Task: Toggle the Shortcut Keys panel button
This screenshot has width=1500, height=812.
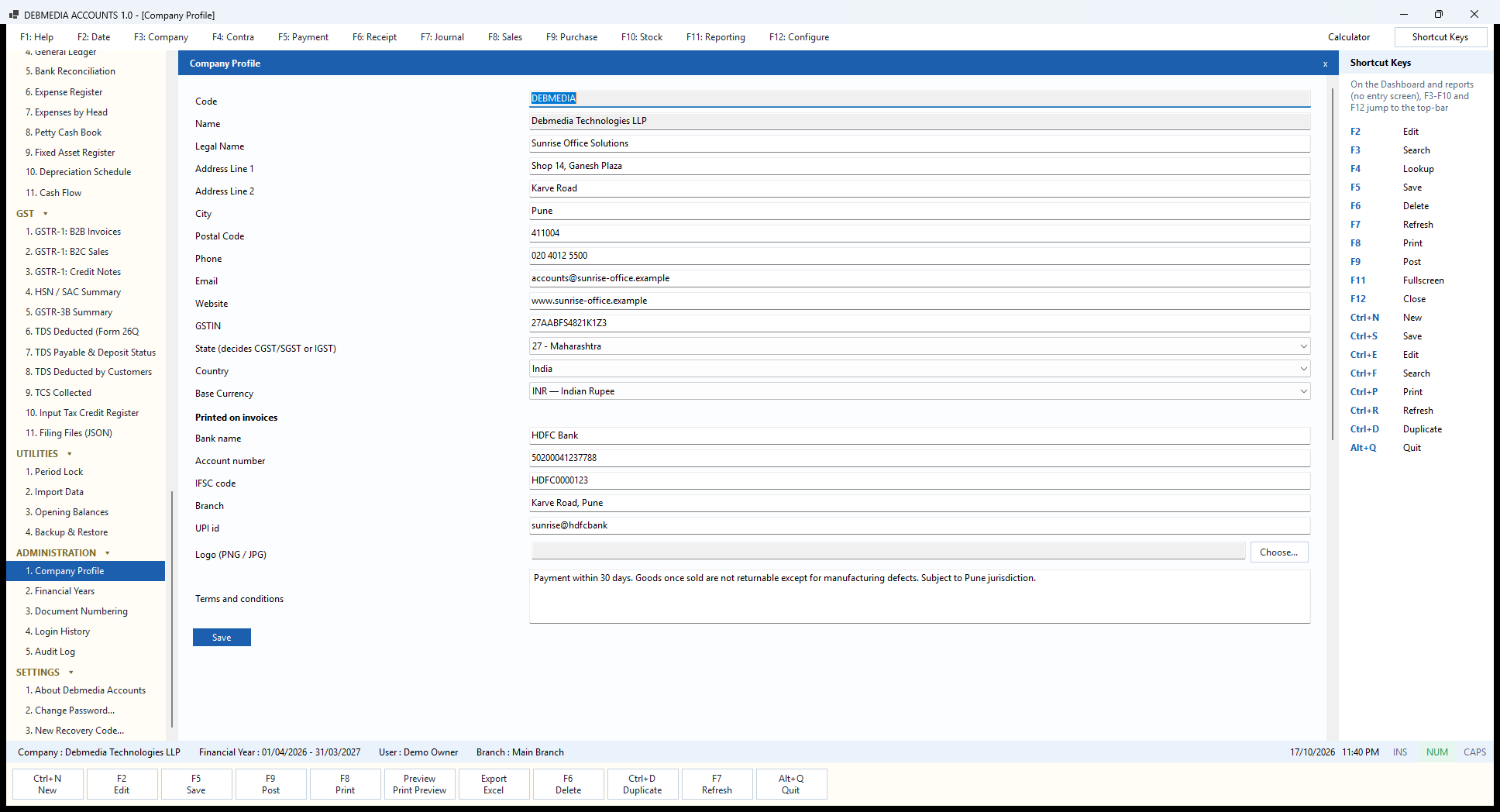Action: (1440, 37)
